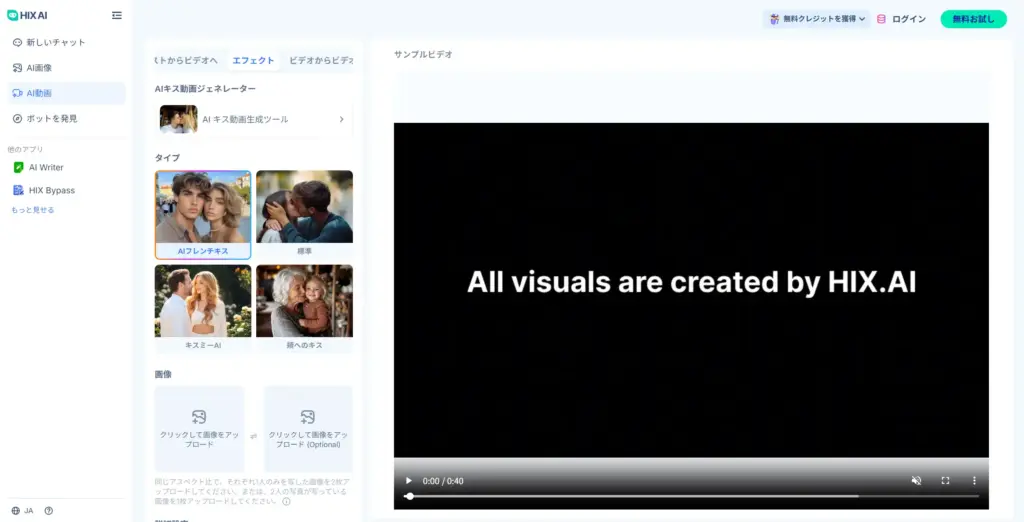Swap the two uploaded images icon
This screenshot has height=522, width=1024.
point(253,436)
